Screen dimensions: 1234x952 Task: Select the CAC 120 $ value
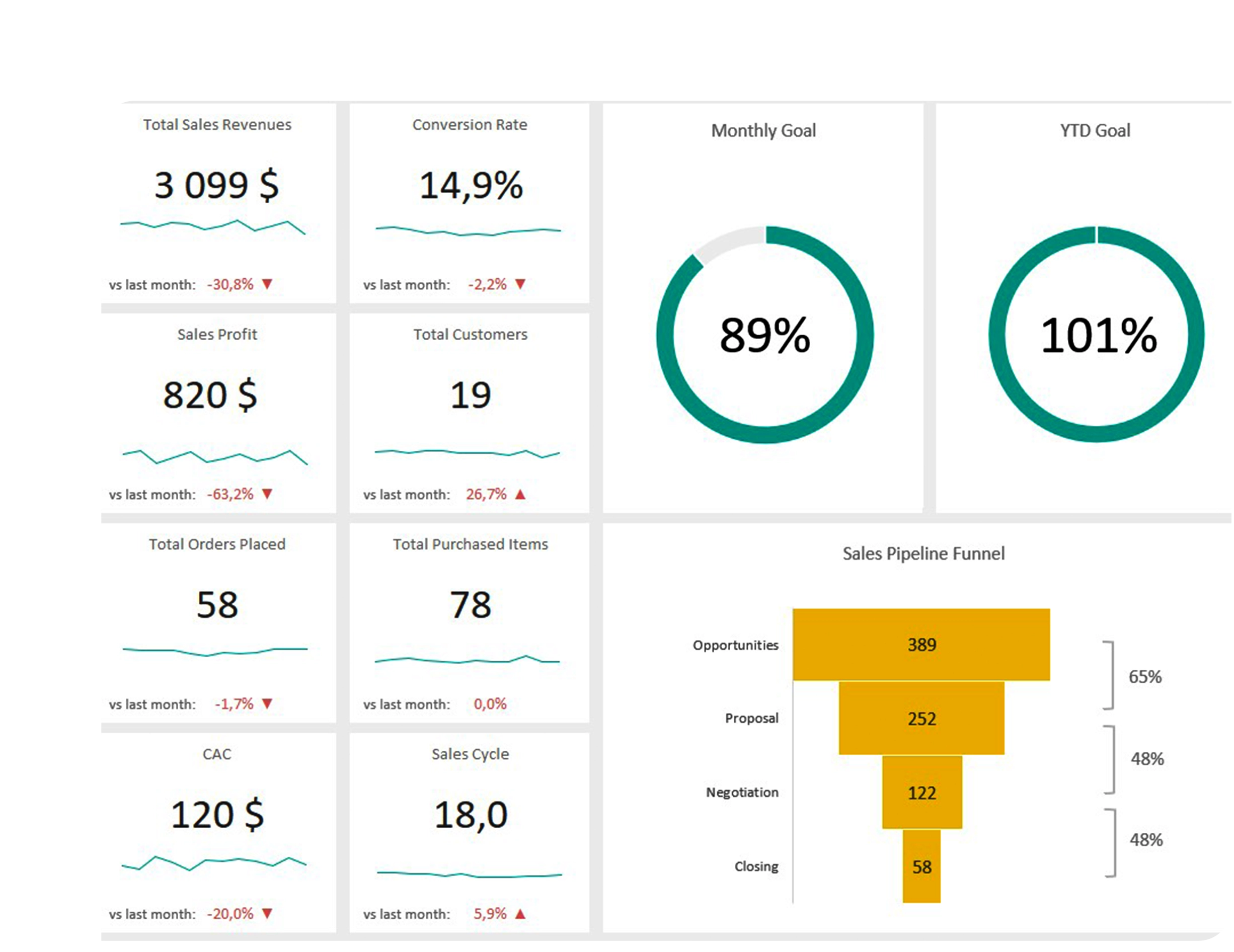(217, 814)
